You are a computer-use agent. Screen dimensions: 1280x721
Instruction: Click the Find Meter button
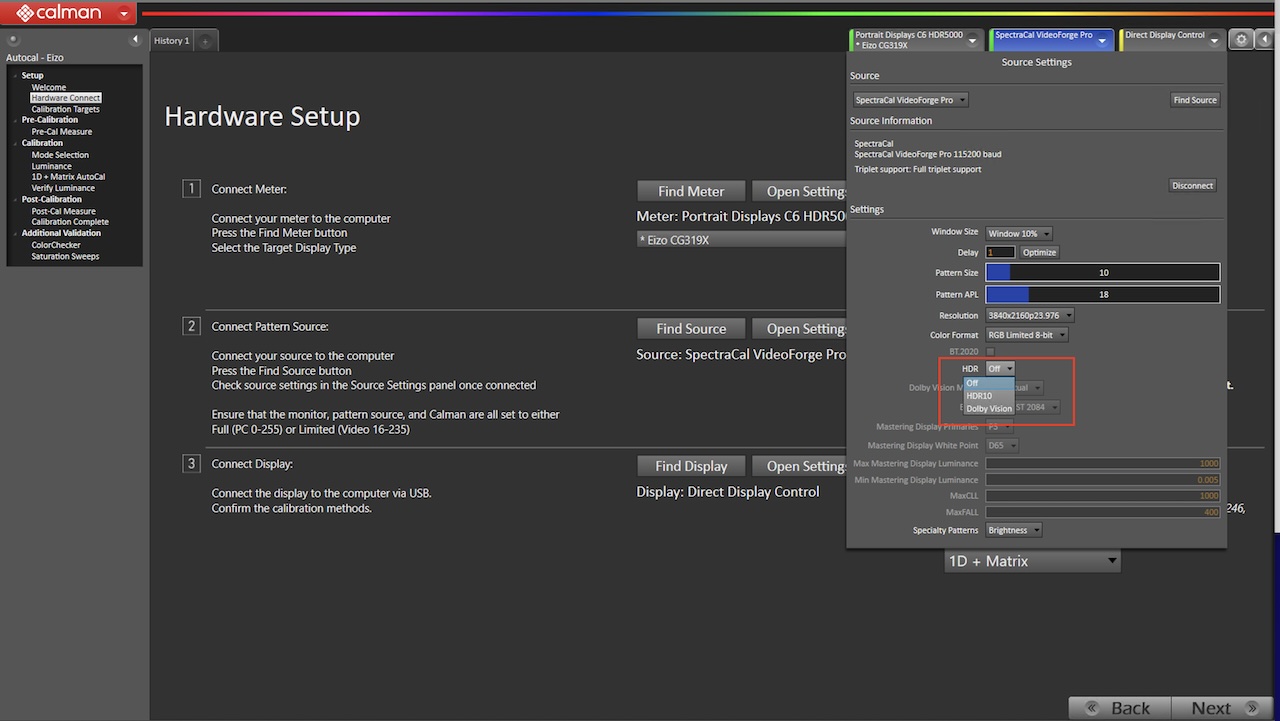691,191
